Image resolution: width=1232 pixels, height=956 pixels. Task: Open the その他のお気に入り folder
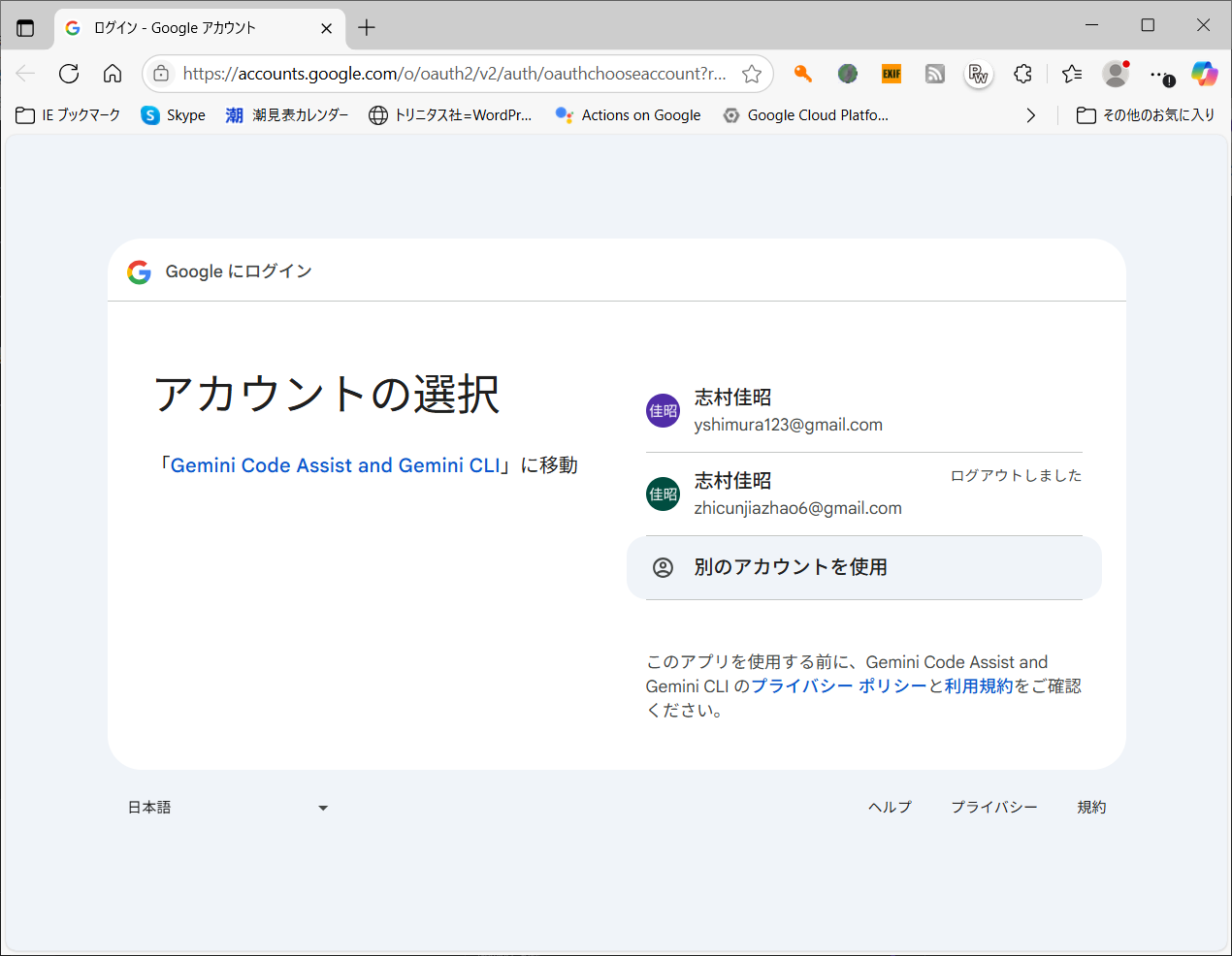(1146, 115)
